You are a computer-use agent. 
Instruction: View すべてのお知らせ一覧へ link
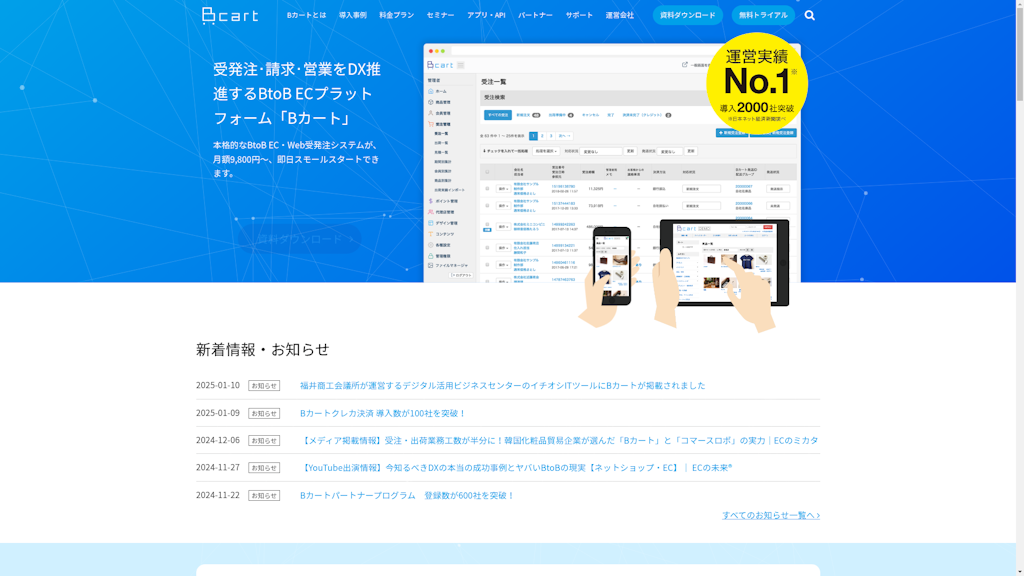click(770, 515)
